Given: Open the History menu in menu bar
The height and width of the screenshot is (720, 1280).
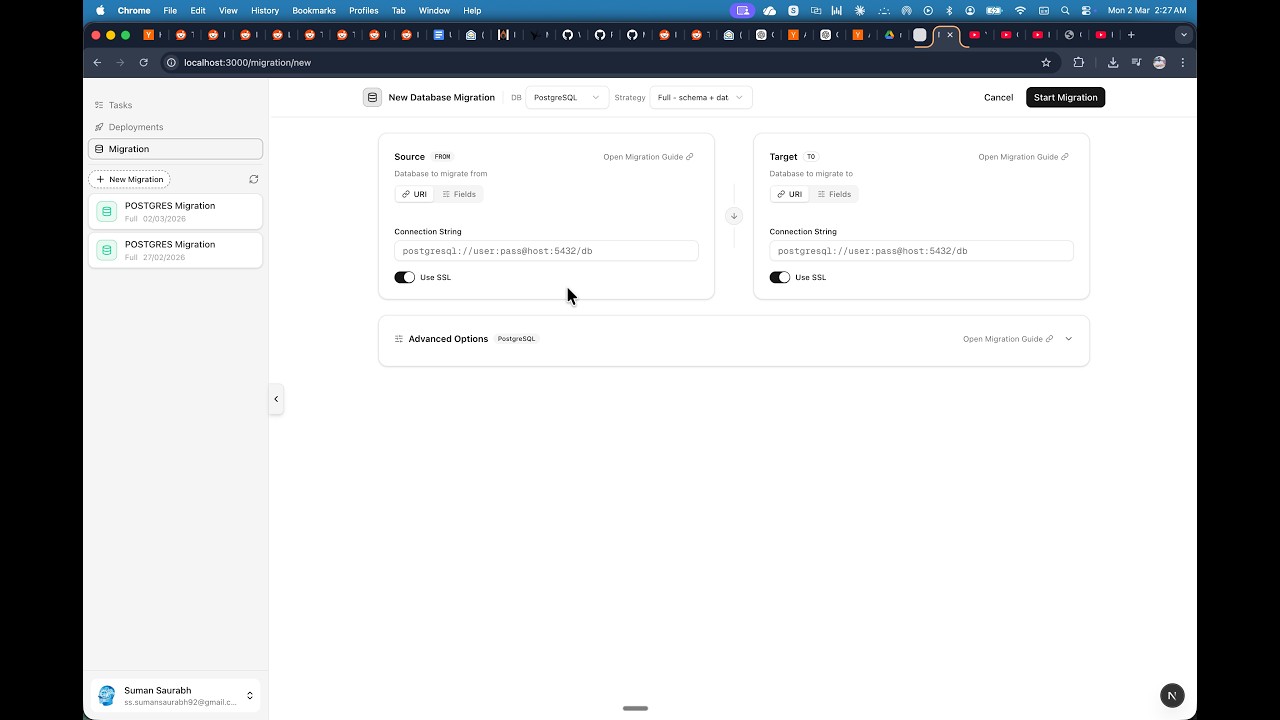Looking at the screenshot, I should pyautogui.click(x=265, y=10).
